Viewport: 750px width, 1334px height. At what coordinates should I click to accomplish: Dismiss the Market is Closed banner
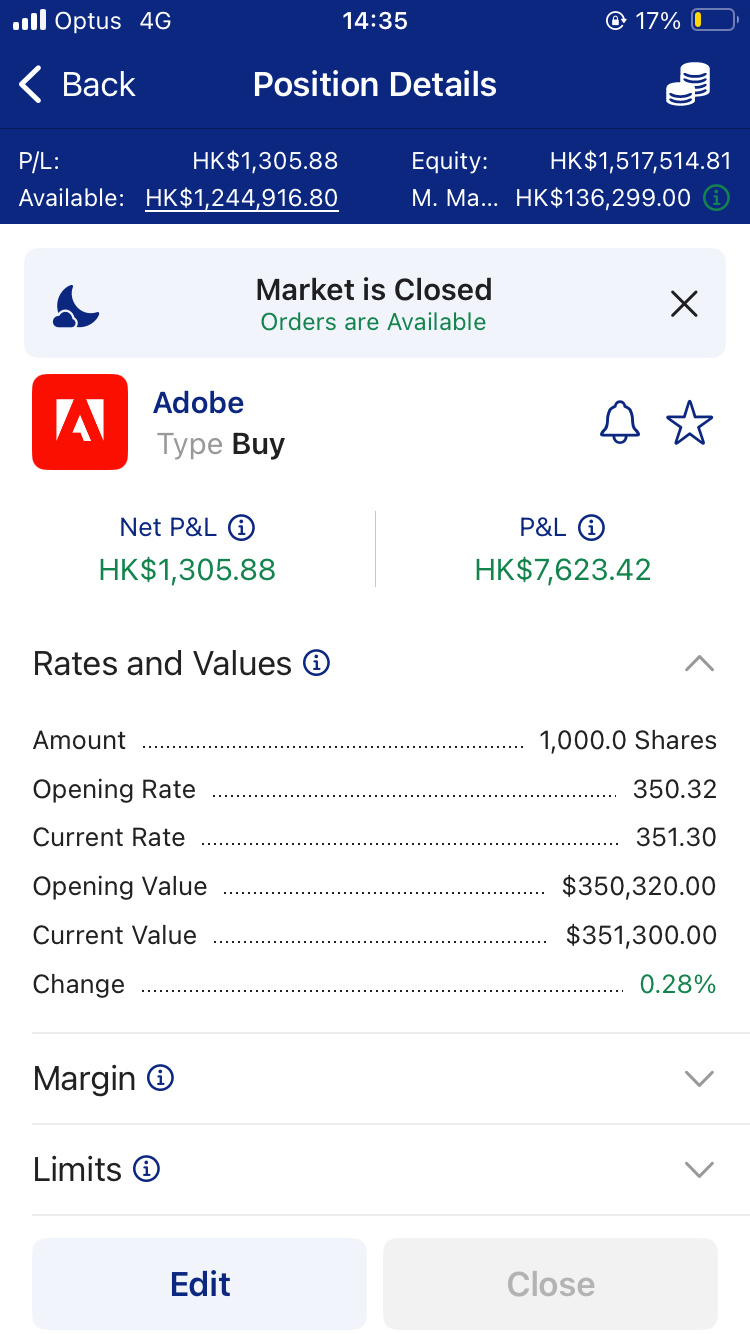[684, 304]
